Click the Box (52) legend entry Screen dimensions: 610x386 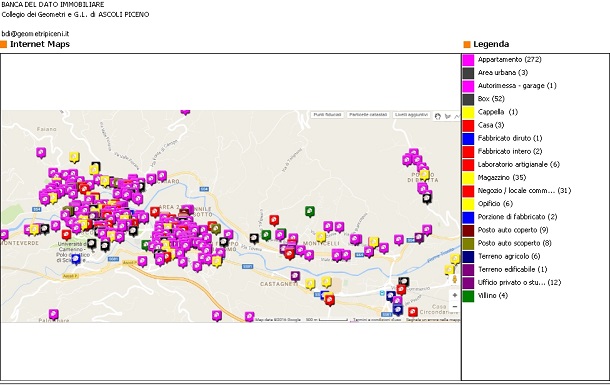click(x=491, y=99)
